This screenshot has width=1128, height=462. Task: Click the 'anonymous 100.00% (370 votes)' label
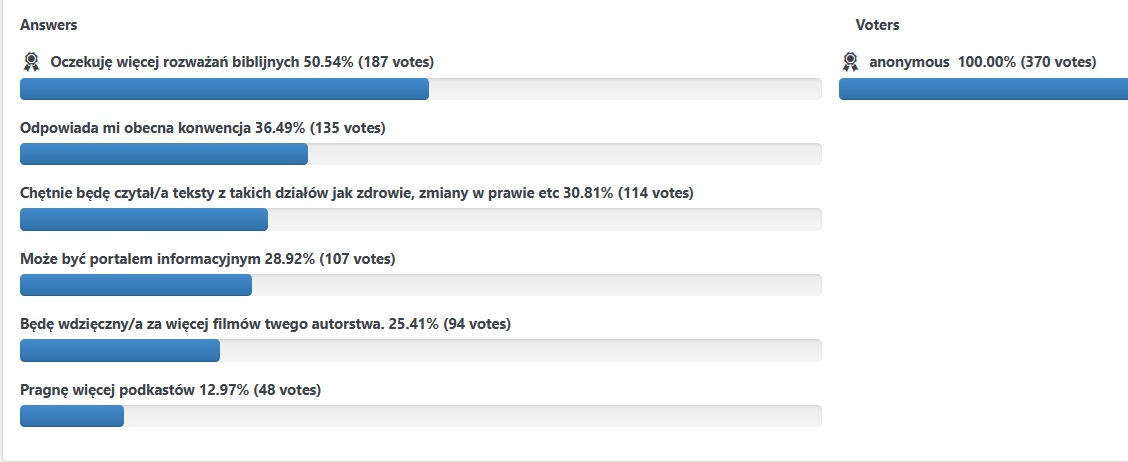pos(983,62)
